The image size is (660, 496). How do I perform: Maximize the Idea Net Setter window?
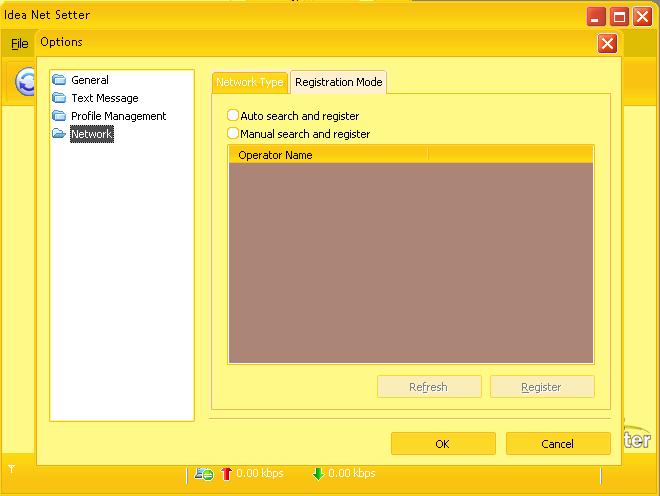click(x=619, y=17)
